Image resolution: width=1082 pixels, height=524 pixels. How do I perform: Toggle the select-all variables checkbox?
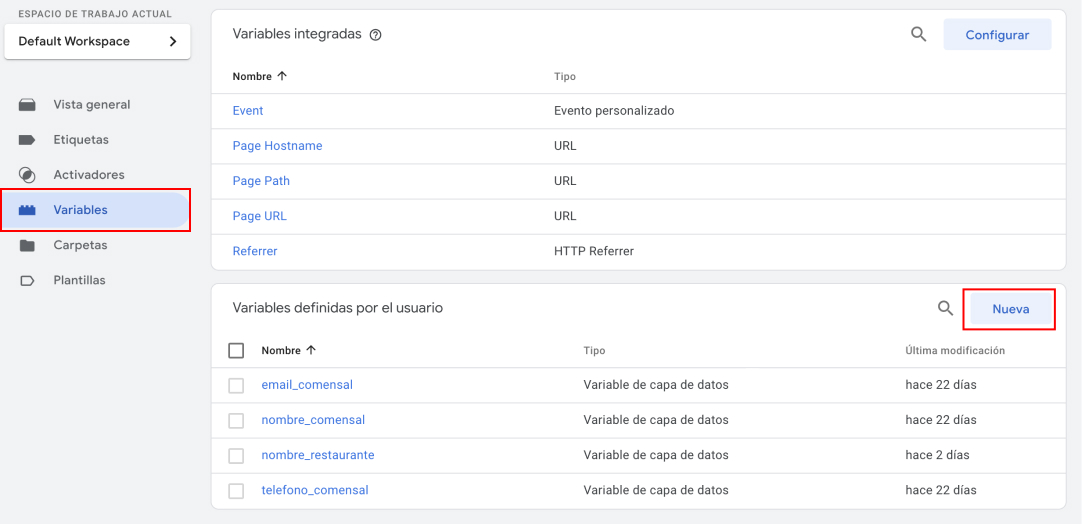pos(236,351)
